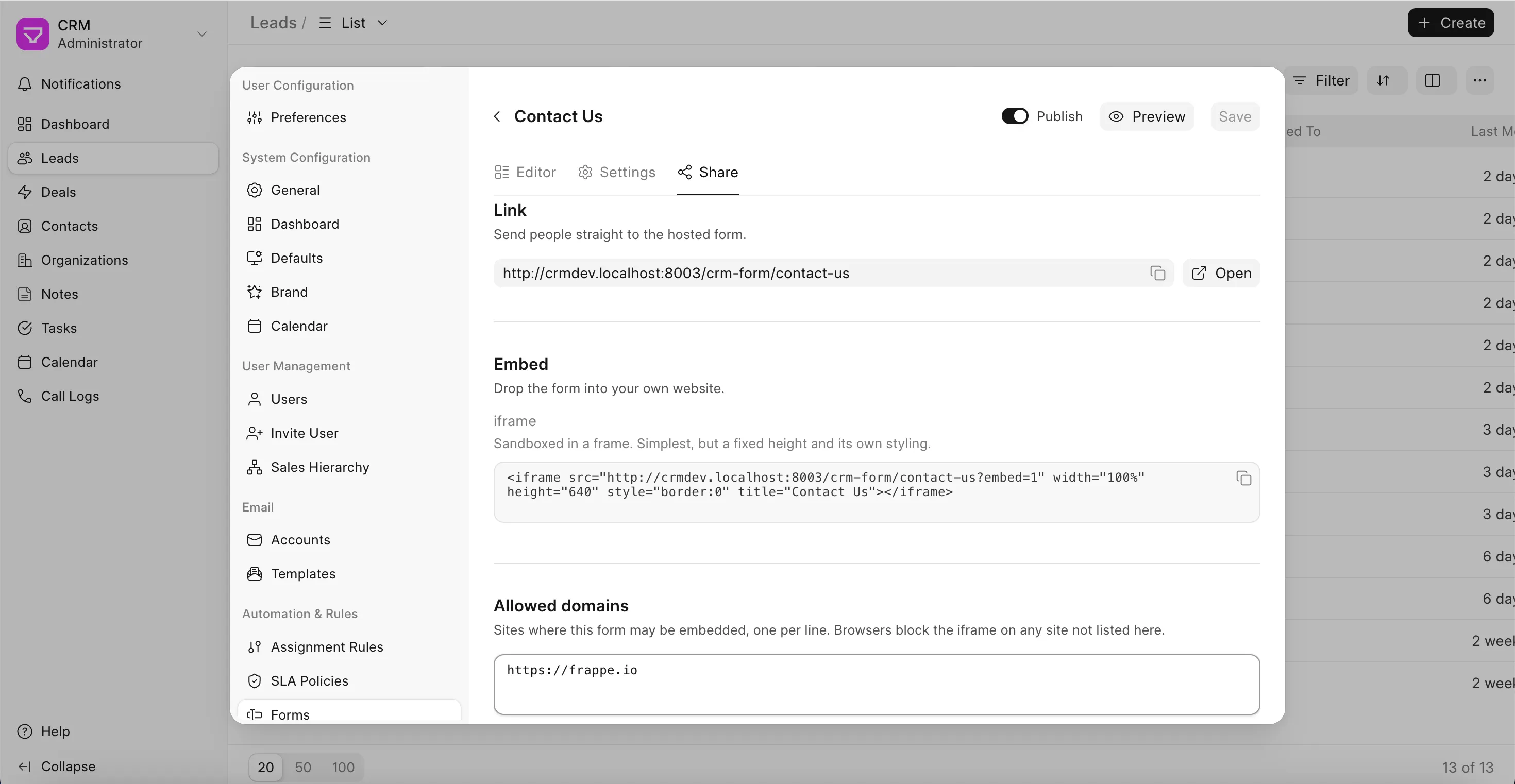
Task: Select Leads in main sidebar
Action: (x=113, y=158)
